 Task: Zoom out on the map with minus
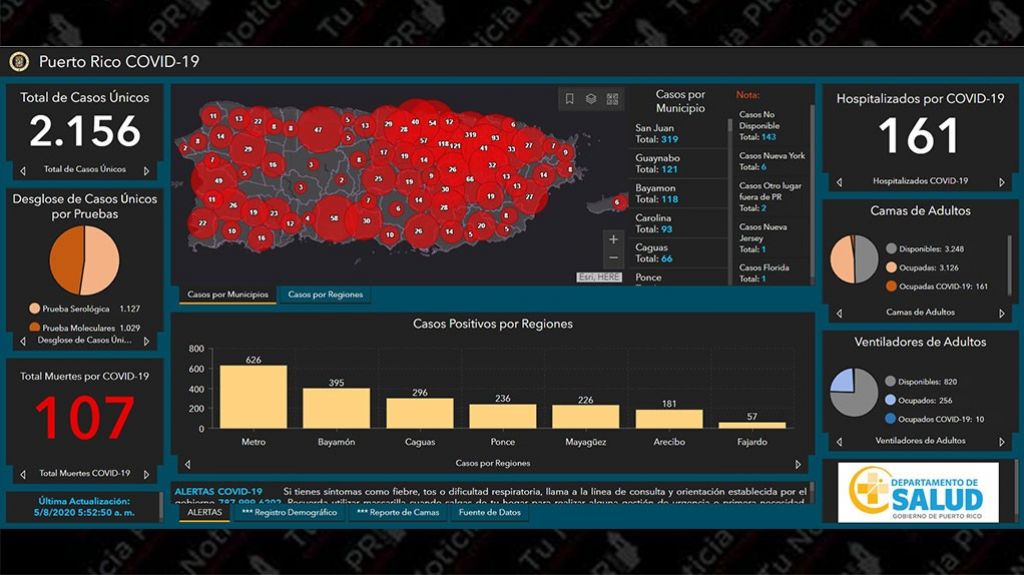click(614, 260)
